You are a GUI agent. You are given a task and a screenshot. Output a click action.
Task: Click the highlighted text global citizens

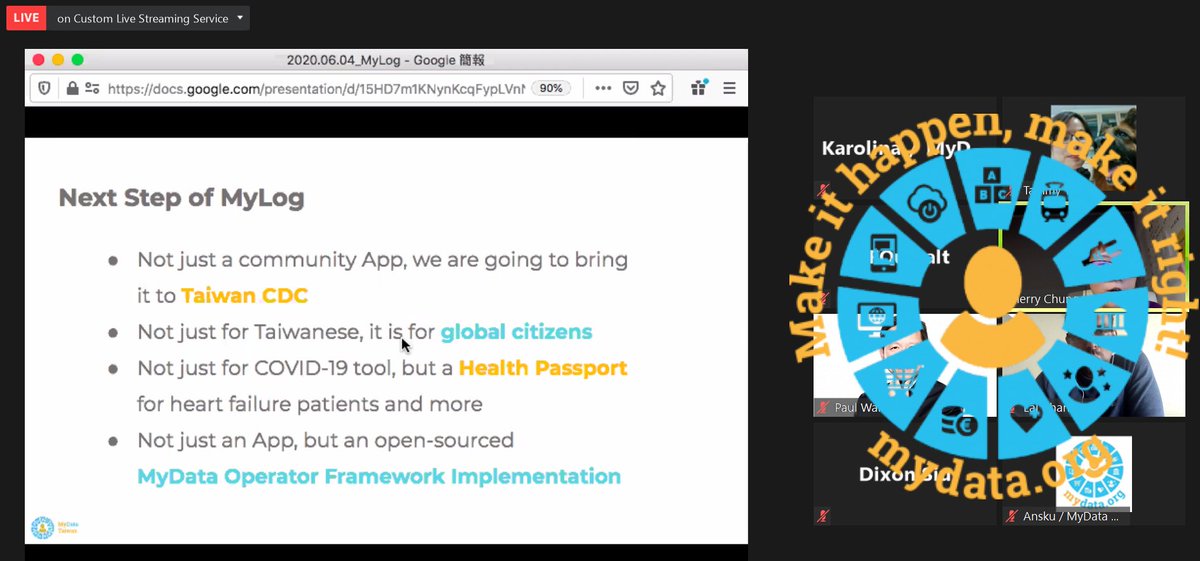(x=516, y=332)
